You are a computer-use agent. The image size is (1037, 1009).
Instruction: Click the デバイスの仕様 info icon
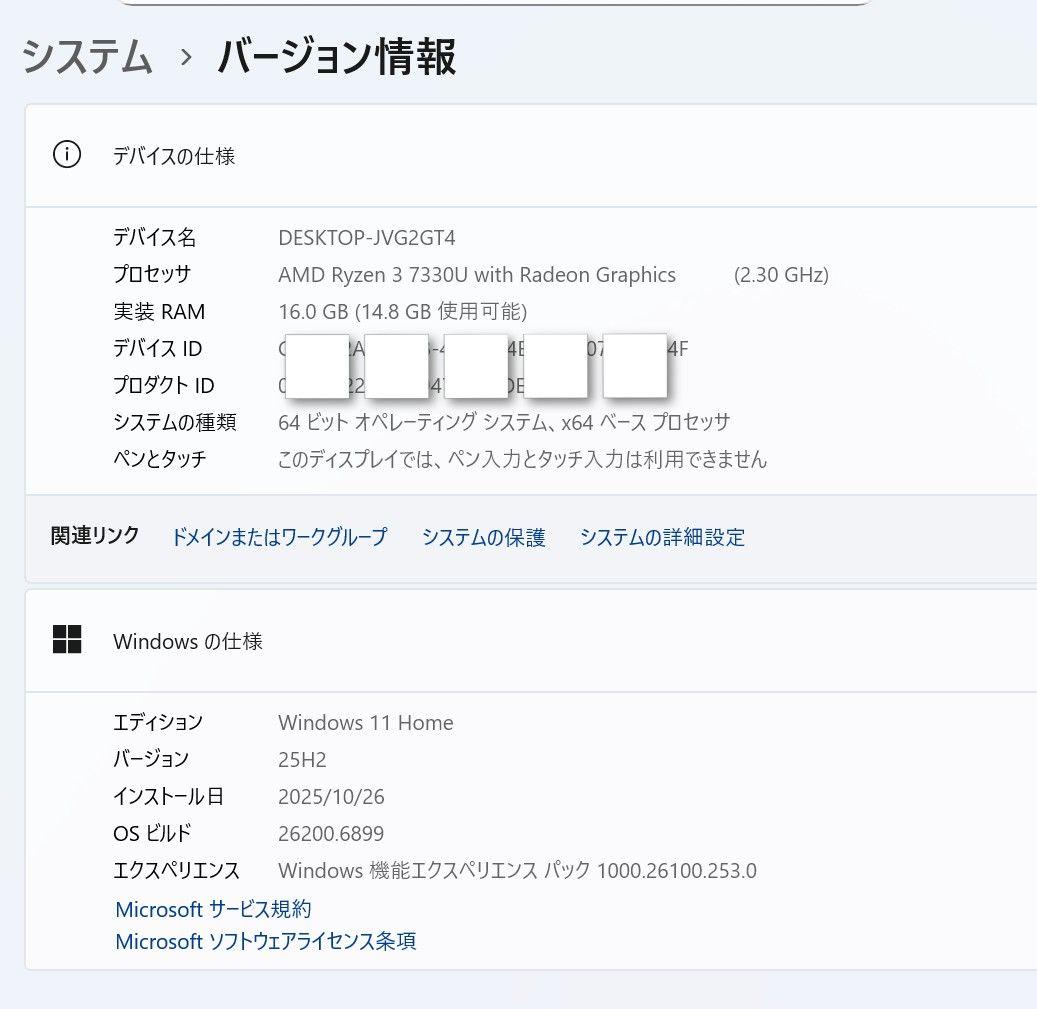click(66, 156)
